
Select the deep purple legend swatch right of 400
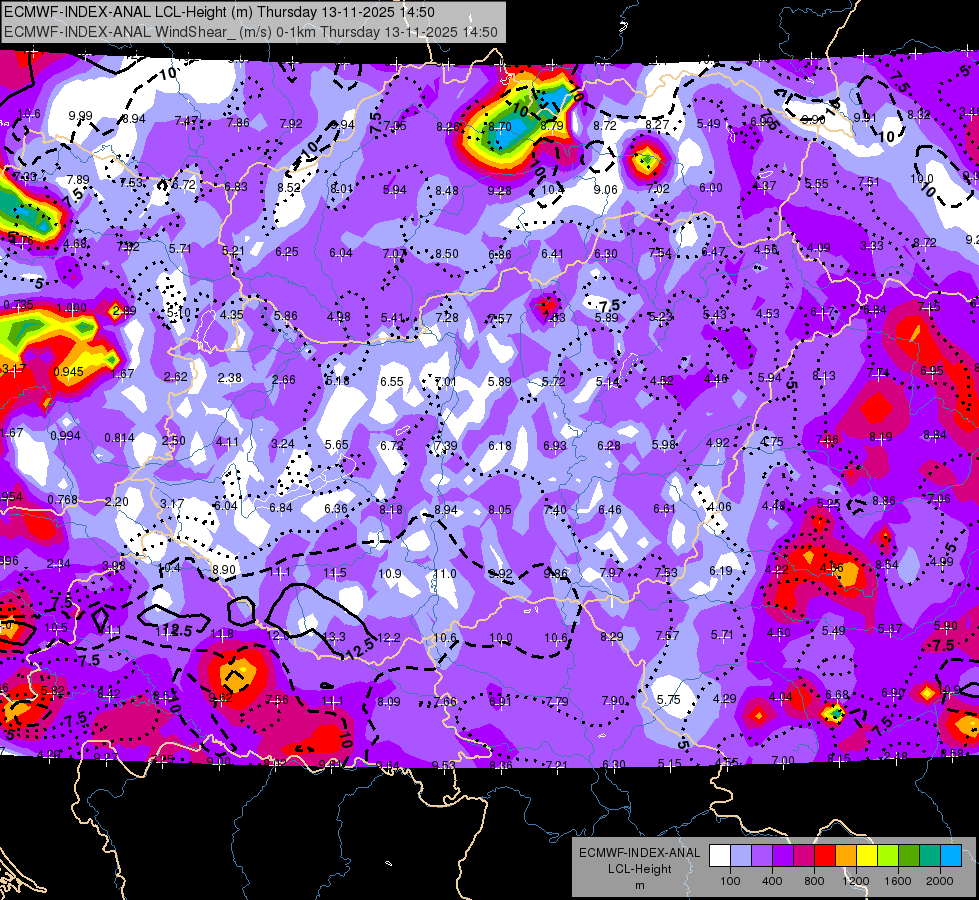783,856
